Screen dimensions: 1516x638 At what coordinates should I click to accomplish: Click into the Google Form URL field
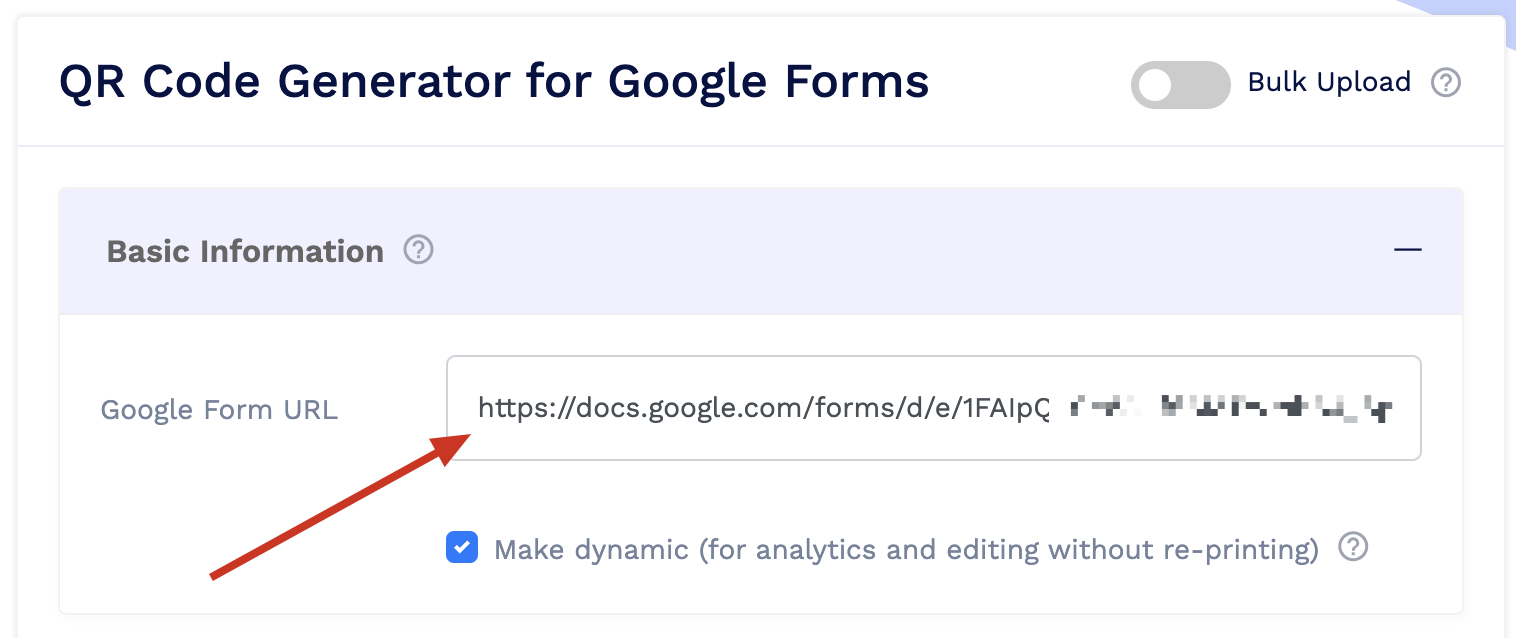pyautogui.click(x=933, y=408)
